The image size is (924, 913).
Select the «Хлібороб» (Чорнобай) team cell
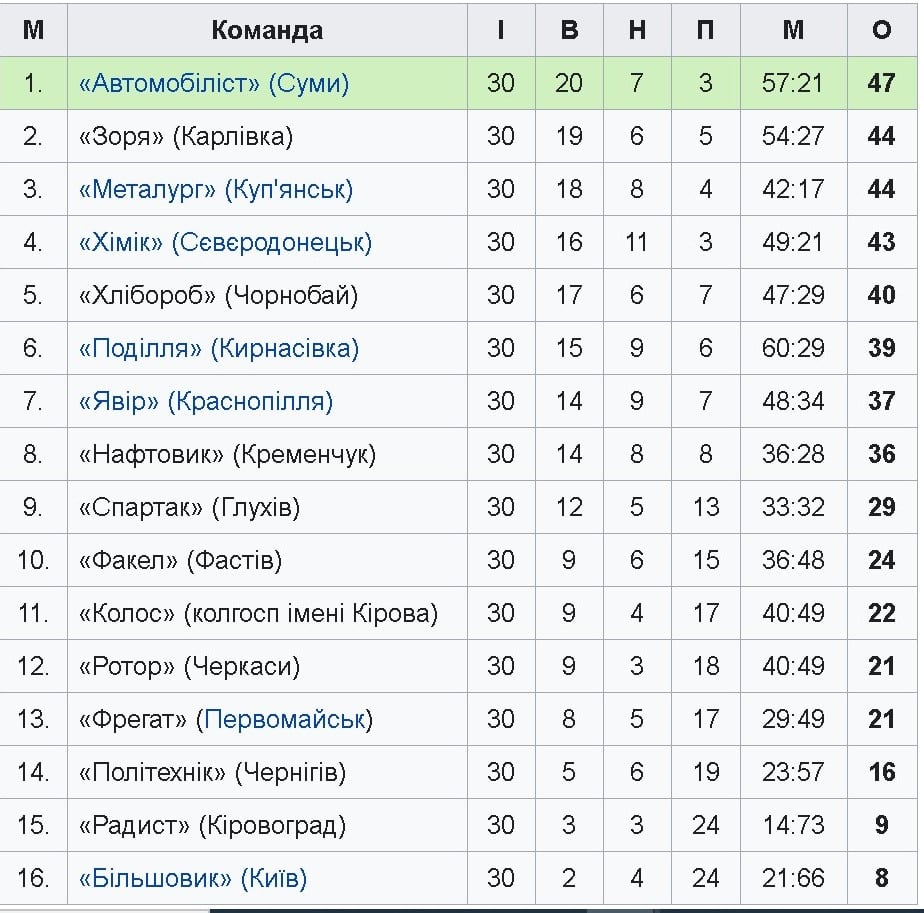coord(218,295)
